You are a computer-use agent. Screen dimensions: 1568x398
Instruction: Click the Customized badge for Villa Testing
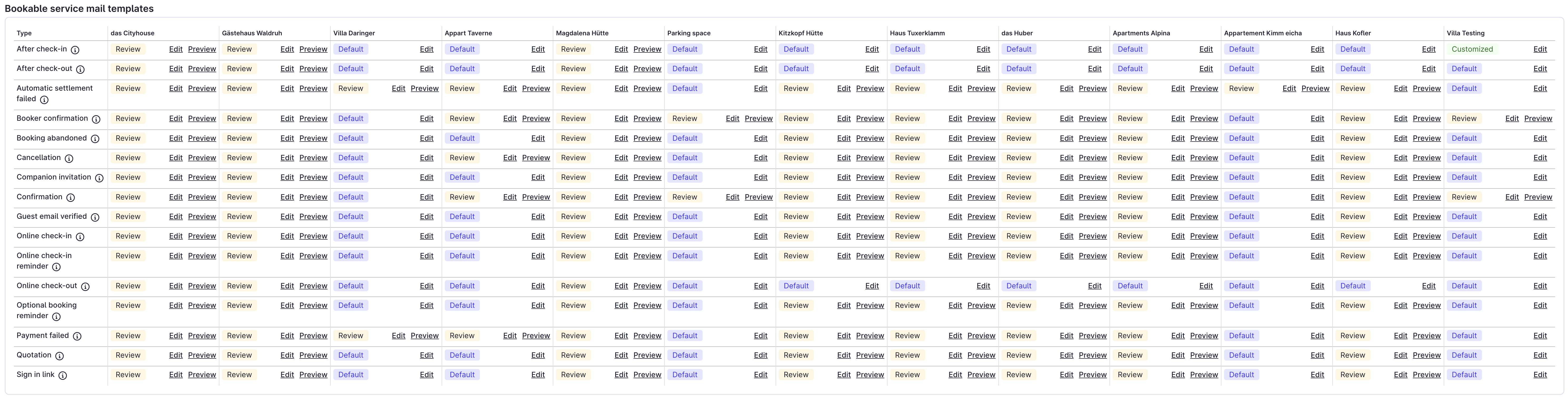pos(1472,49)
